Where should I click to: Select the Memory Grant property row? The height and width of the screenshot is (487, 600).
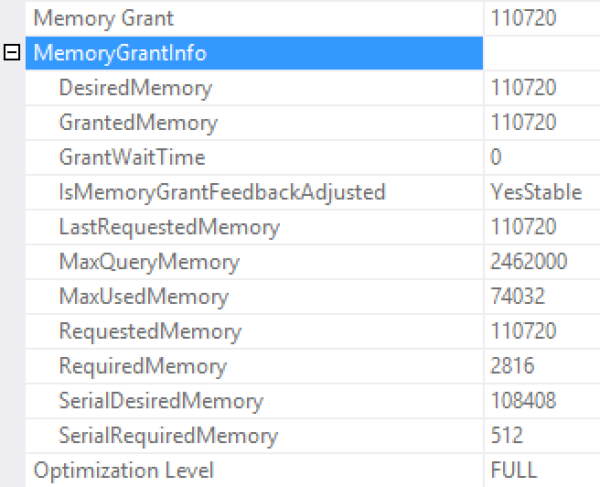click(x=103, y=18)
